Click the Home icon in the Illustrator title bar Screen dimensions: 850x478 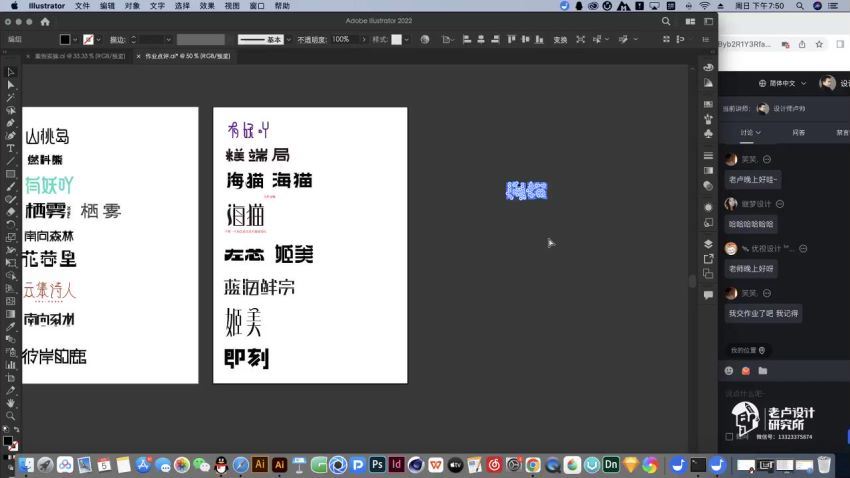pos(45,22)
